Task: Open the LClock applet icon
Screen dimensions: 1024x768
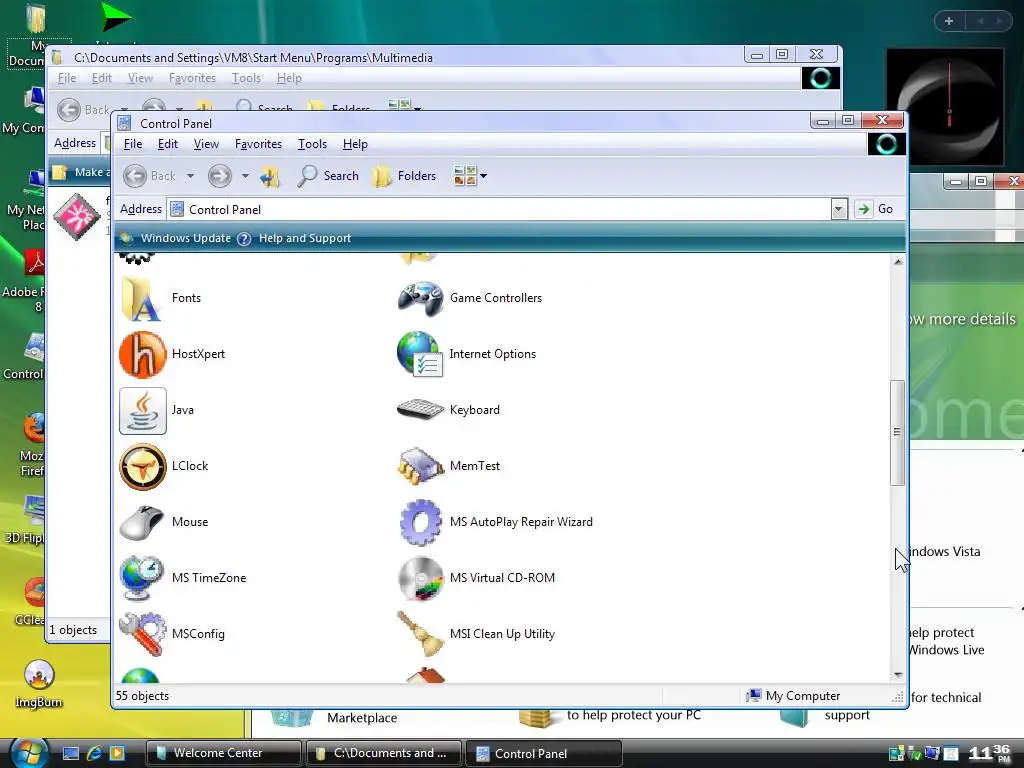Action: click(143, 467)
